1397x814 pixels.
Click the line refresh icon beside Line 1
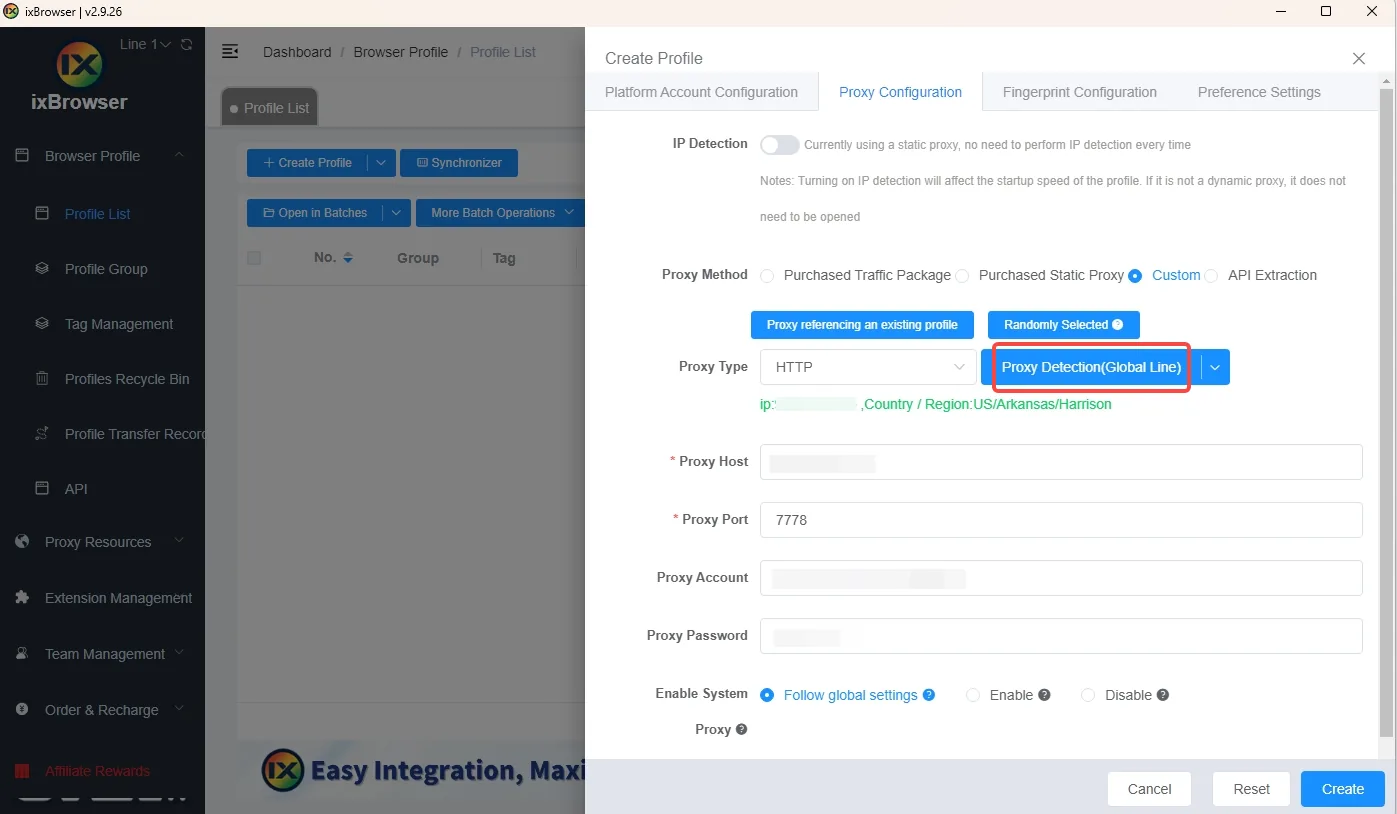tap(186, 44)
